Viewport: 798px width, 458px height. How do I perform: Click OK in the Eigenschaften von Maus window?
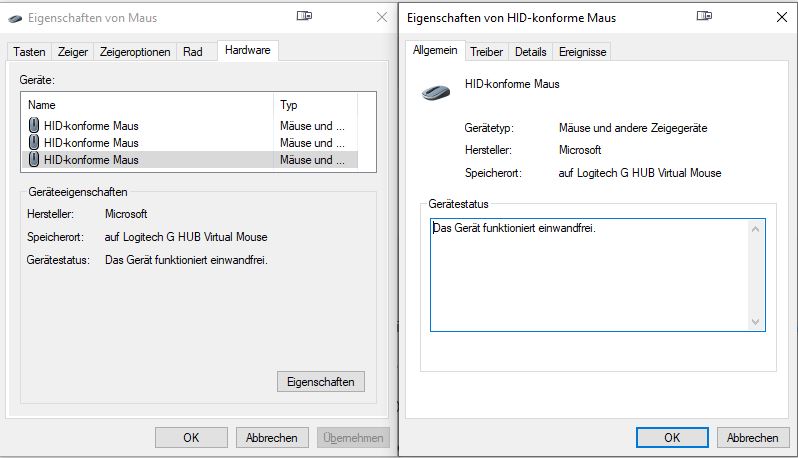coord(191,438)
